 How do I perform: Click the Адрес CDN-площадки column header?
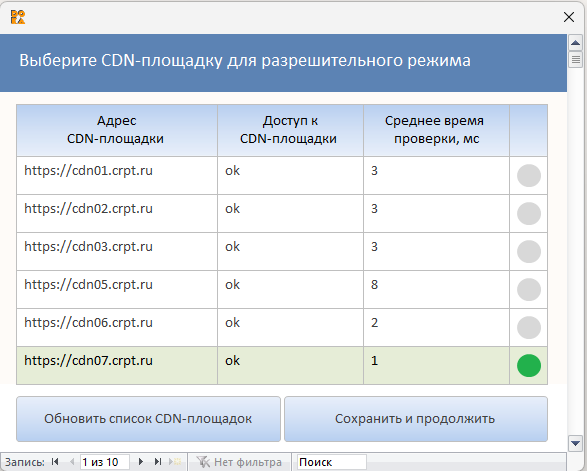click(117, 130)
